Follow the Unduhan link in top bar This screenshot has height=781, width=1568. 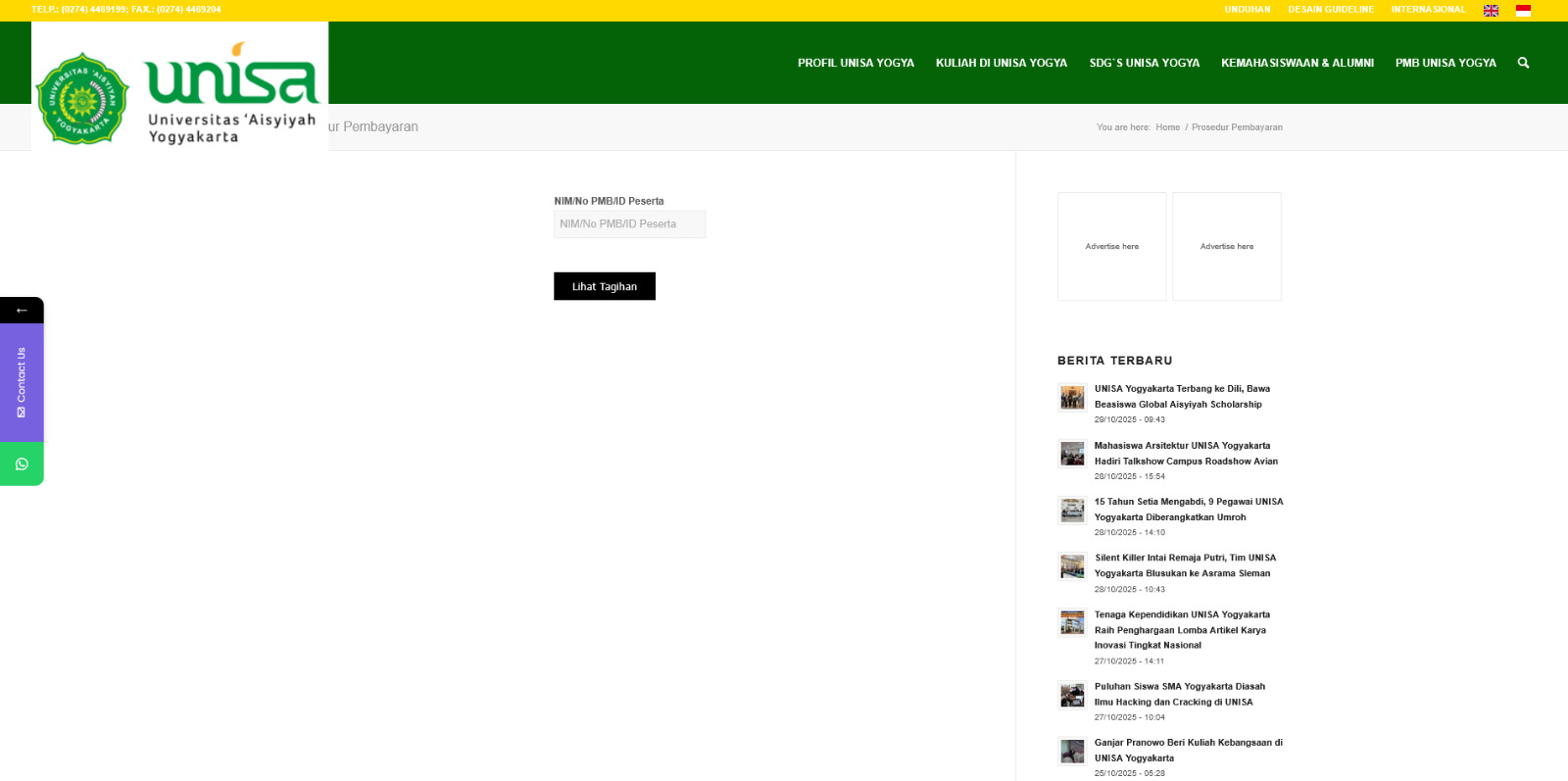tap(1247, 10)
